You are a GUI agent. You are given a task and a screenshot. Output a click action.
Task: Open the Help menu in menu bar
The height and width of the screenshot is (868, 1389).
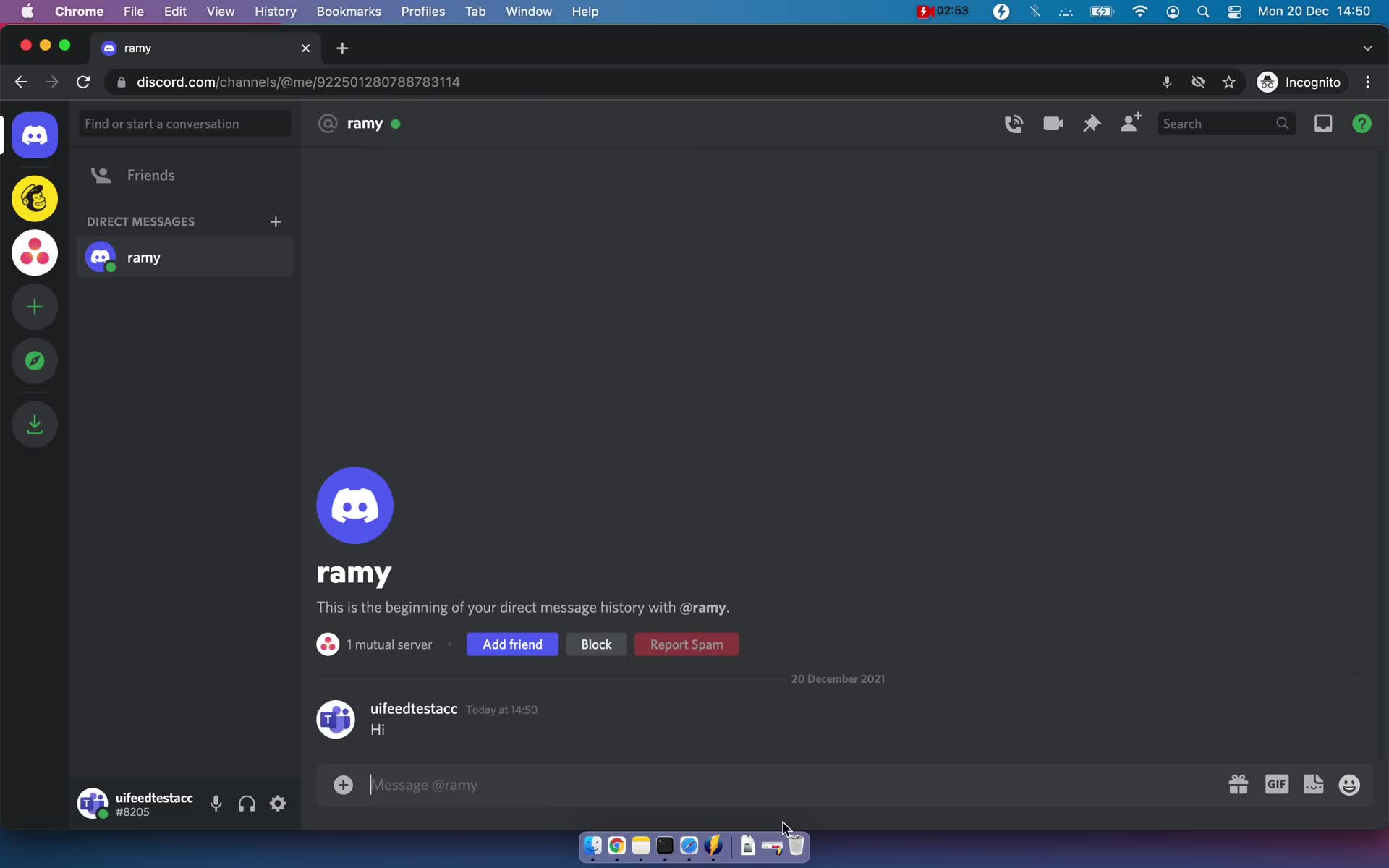point(585,12)
